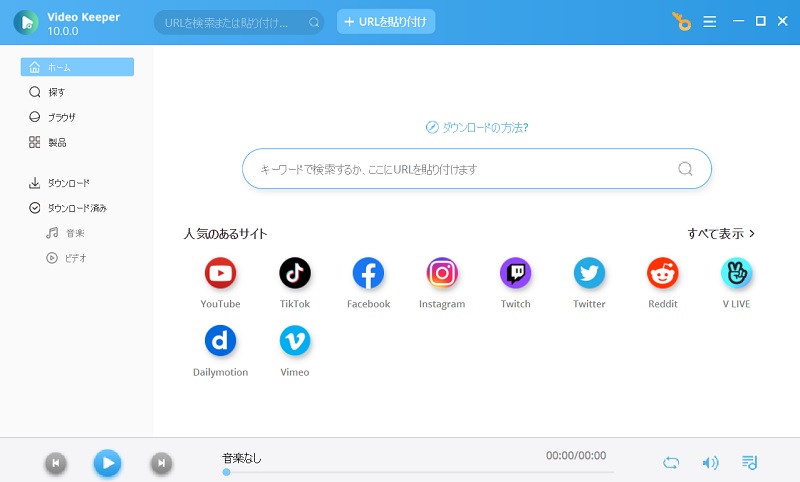Screen dimensions: 800x482
Task: Click the golden key registration icon
Action: point(681,21)
